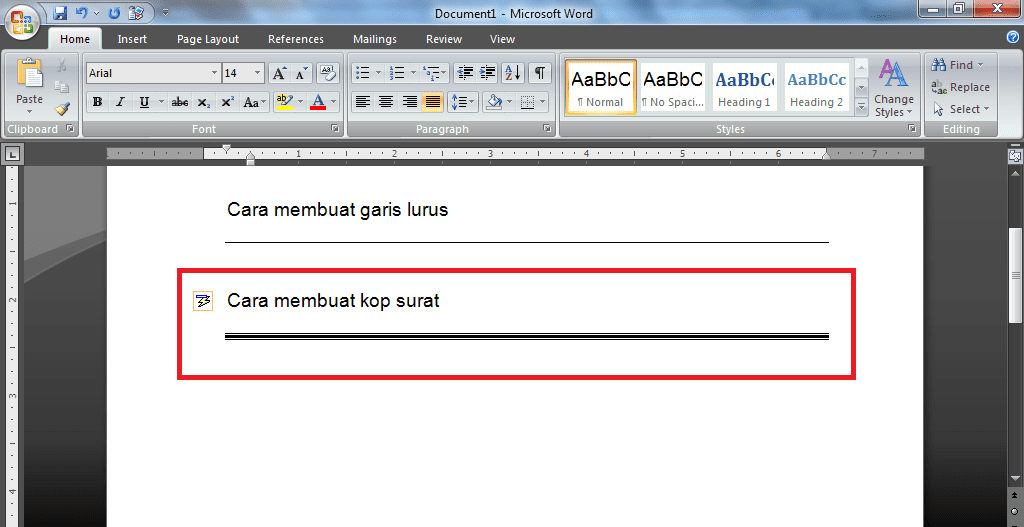Open the Find tool
The width and height of the screenshot is (1024, 527).
(x=957, y=65)
